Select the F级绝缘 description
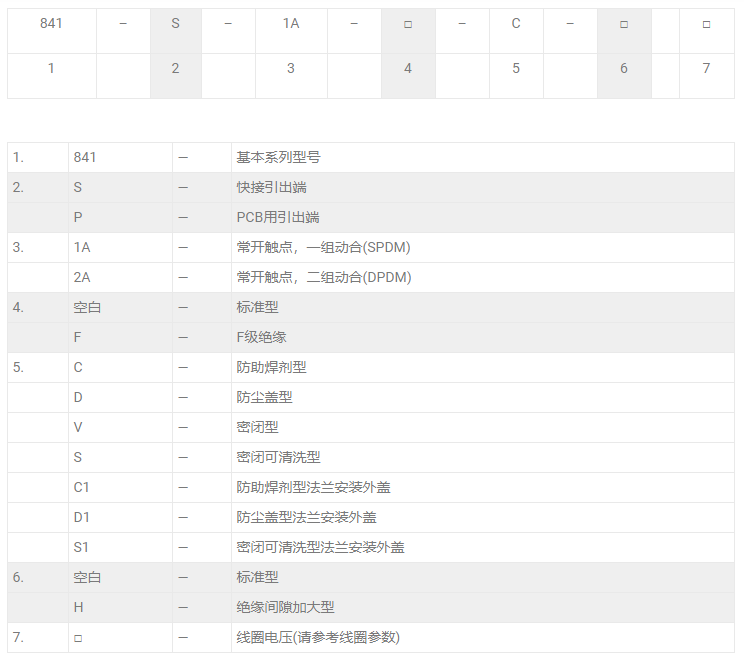Image resolution: width=744 pixels, height=668 pixels. 261,337
